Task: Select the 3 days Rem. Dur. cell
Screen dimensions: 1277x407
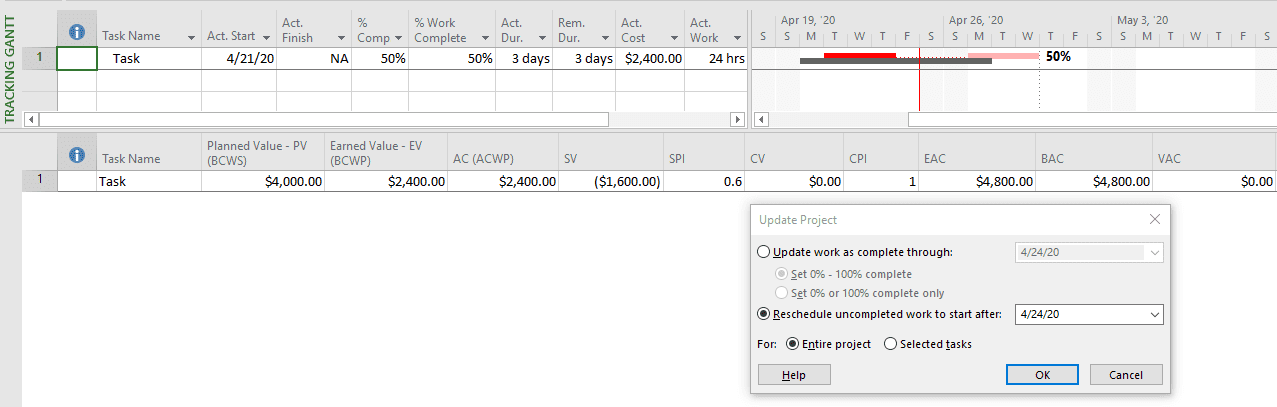Action: pyautogui.click(x=584, y=58)
